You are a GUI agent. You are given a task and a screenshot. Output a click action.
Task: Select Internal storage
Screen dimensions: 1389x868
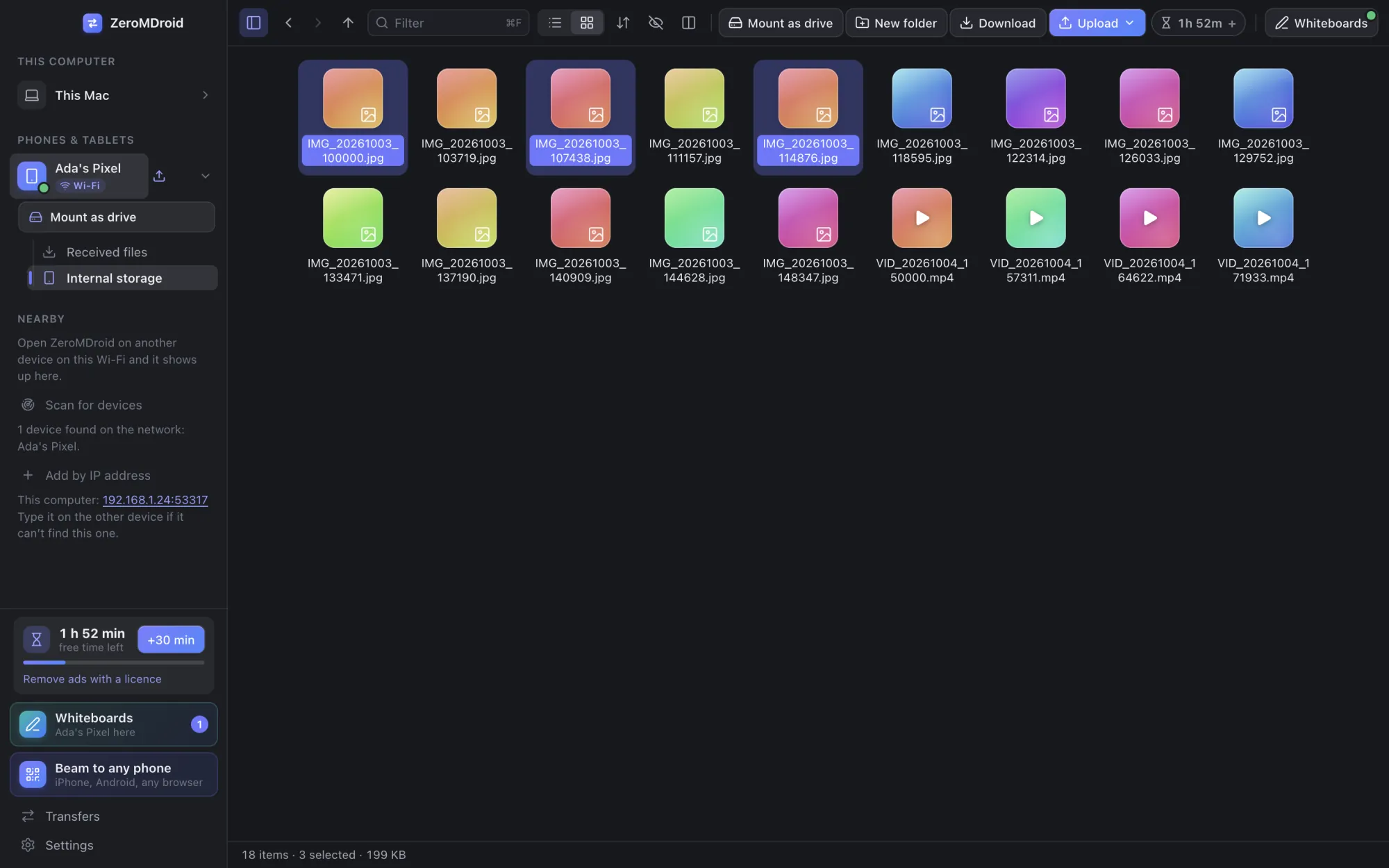click(122, 278)
